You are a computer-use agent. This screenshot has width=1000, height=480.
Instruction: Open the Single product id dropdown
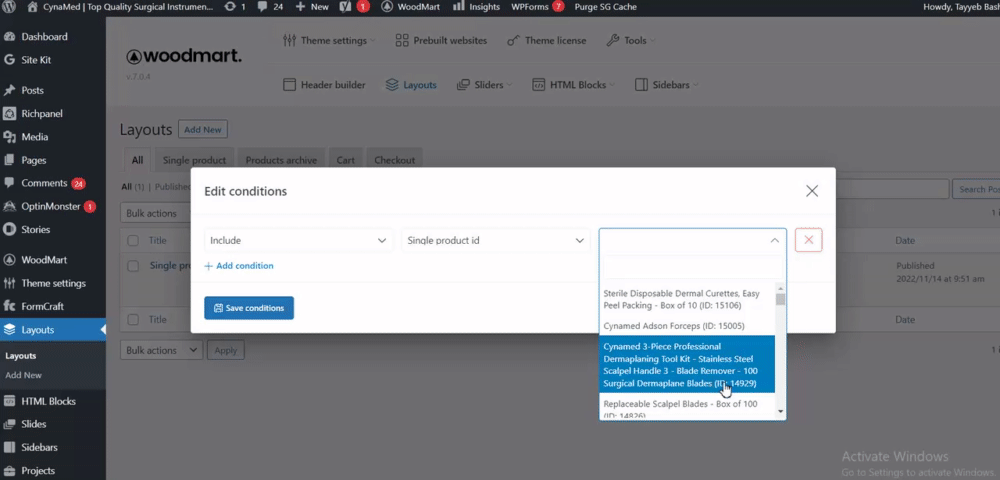point(496,240)
